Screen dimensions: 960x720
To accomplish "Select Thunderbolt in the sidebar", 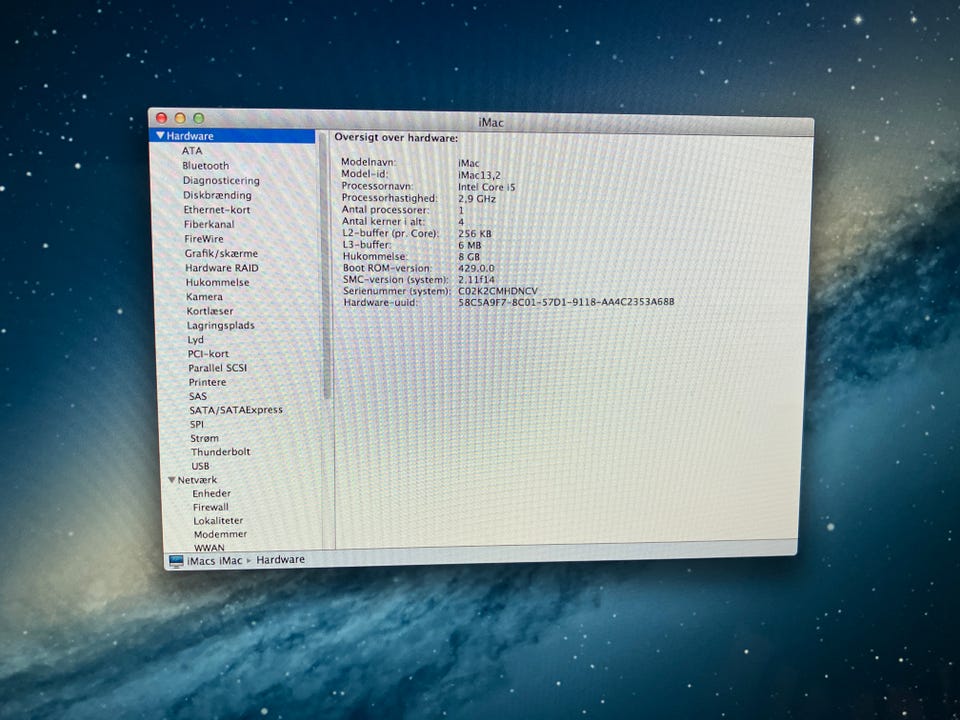I will coord(220,452).
